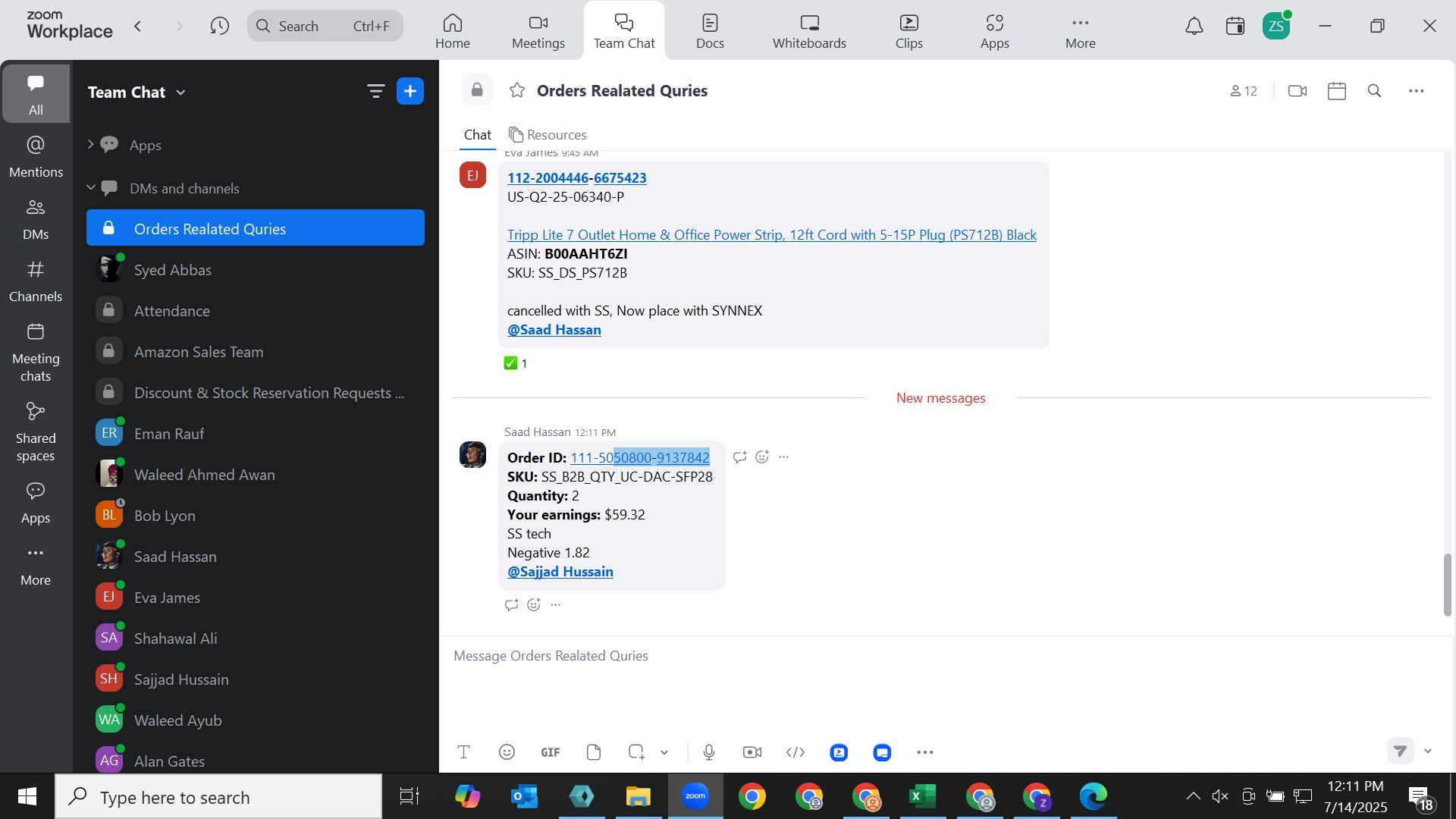Click the search box in top bar
Screen dimensions: 1456x819
pyautogui.click(x=325, y=27)
